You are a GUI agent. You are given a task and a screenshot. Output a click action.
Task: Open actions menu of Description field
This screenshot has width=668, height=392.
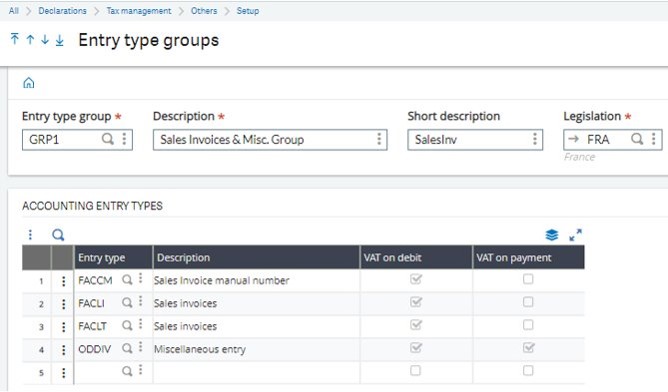379,139
